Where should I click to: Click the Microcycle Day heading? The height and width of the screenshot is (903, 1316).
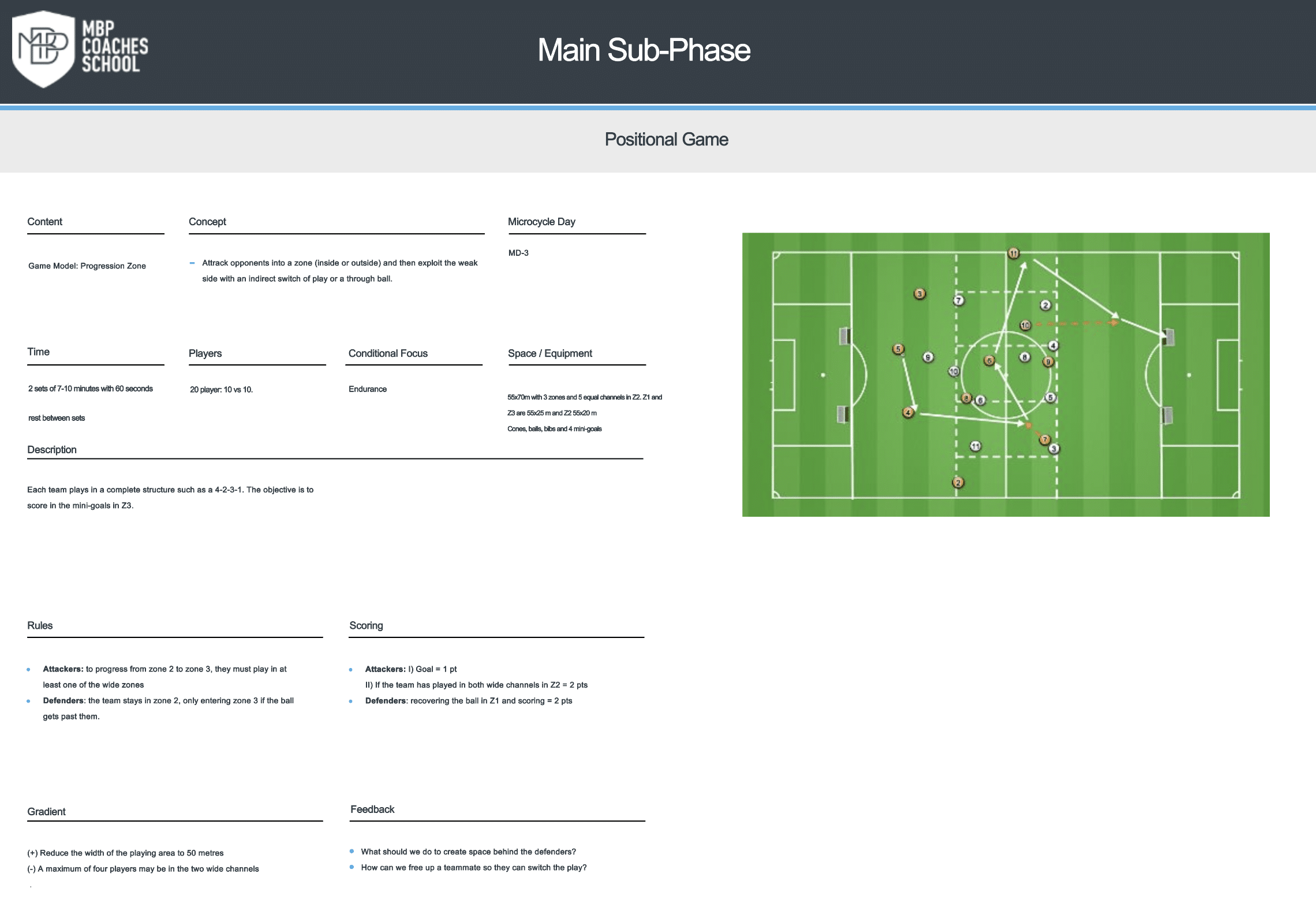[x=541, y=222]
